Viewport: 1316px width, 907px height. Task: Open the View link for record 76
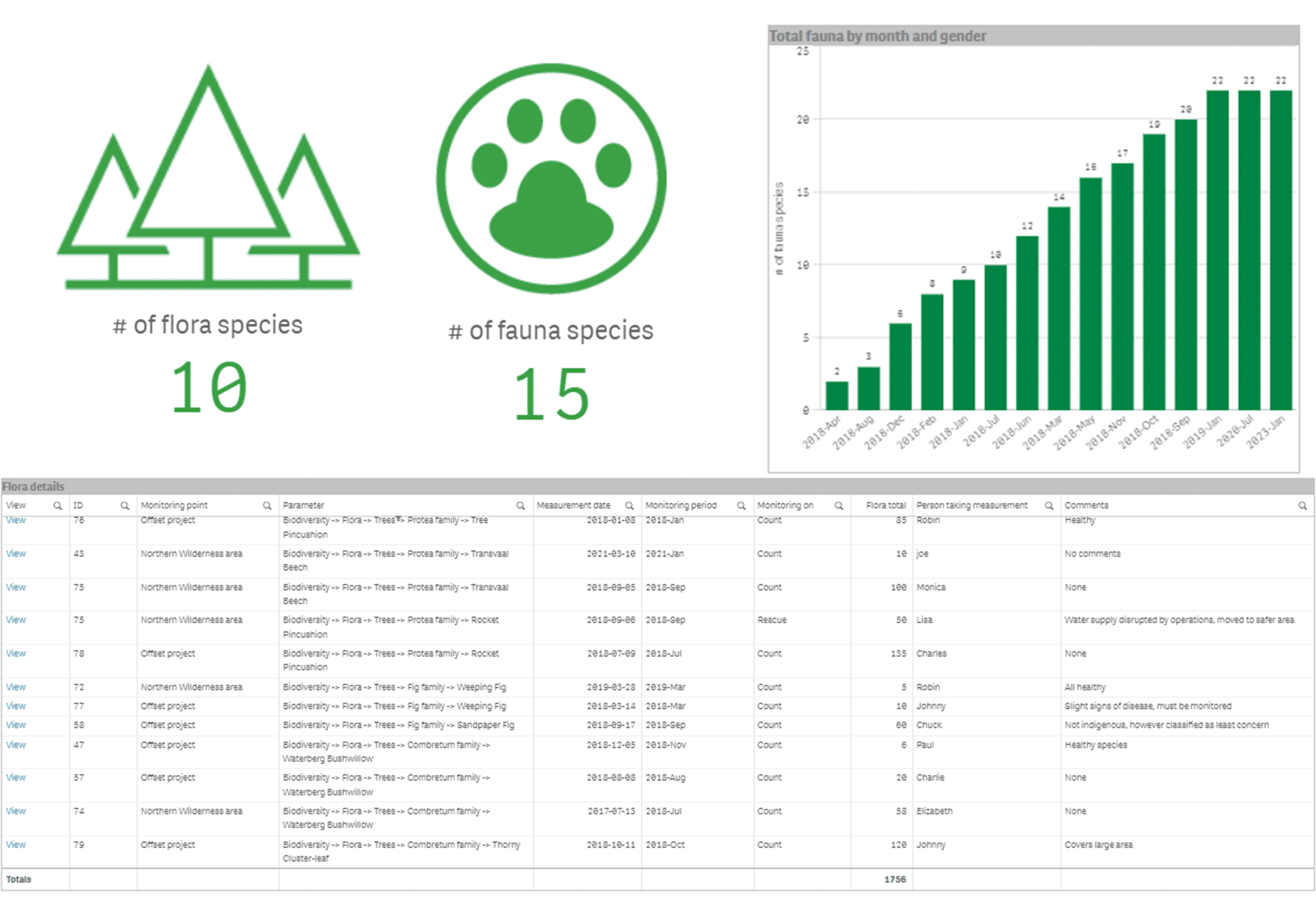click(x=16, y=519)
